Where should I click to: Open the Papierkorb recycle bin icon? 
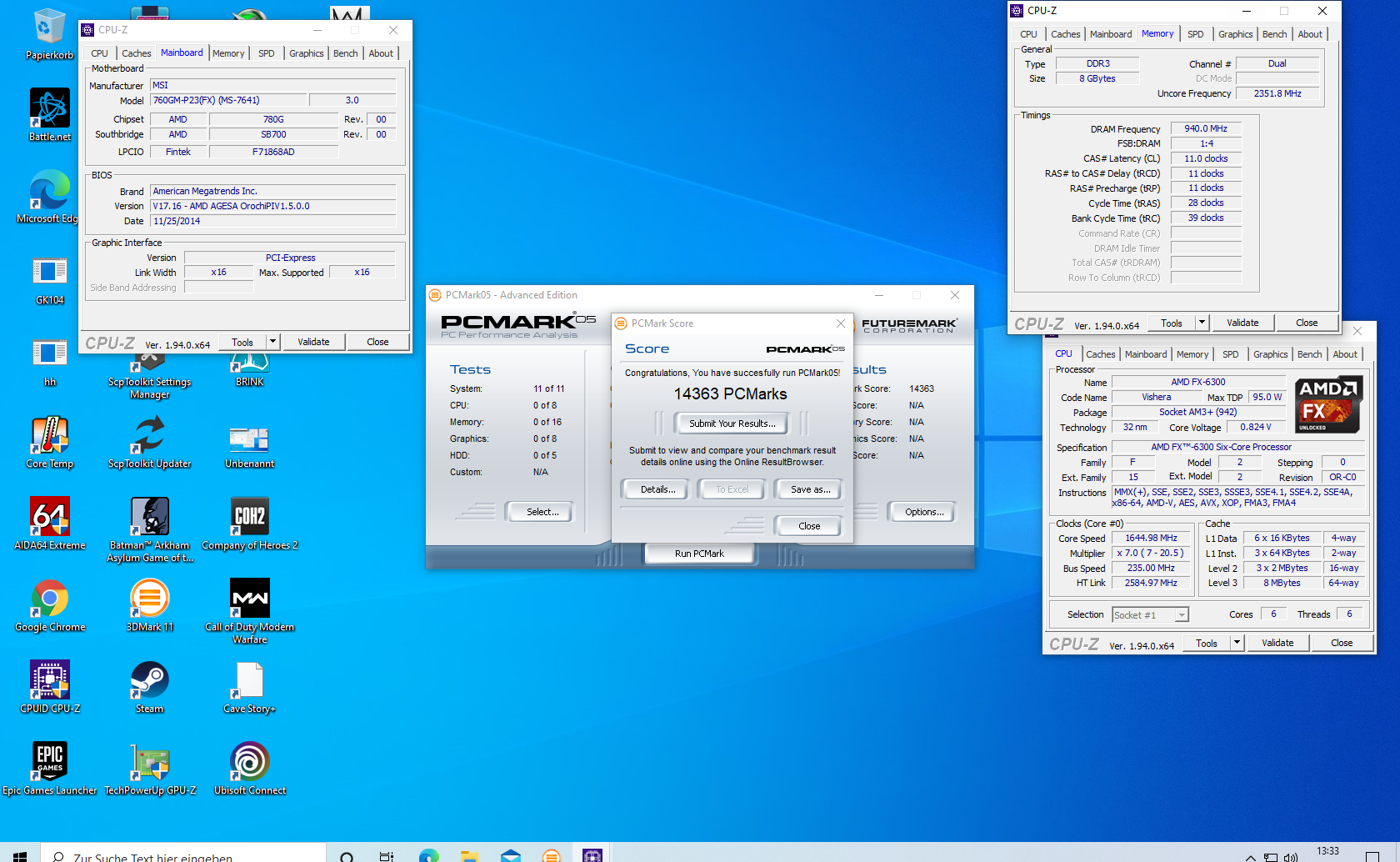[49, 34]
